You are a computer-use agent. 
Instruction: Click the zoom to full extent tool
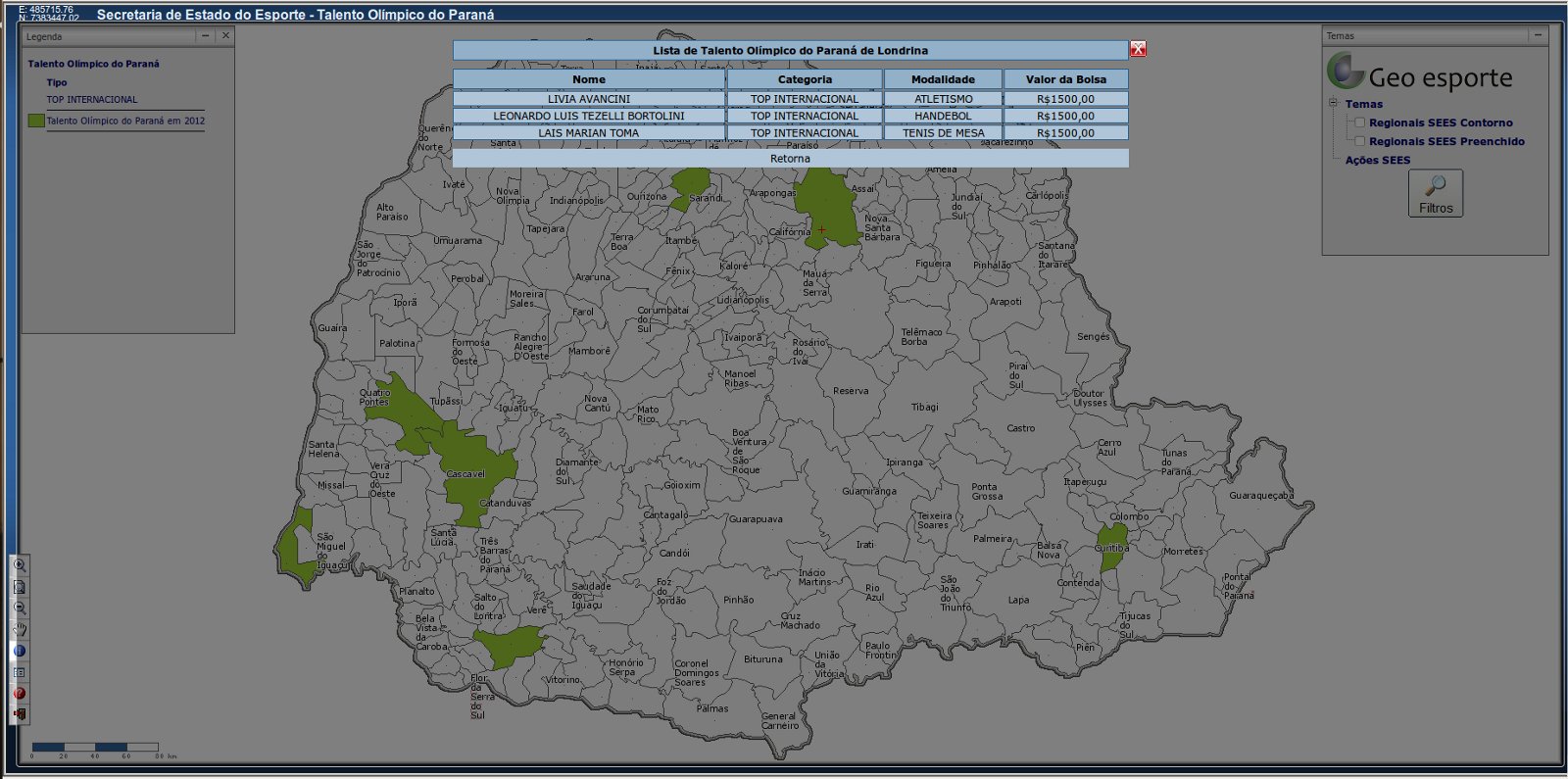pyautogui.click(x=19, y=587)
